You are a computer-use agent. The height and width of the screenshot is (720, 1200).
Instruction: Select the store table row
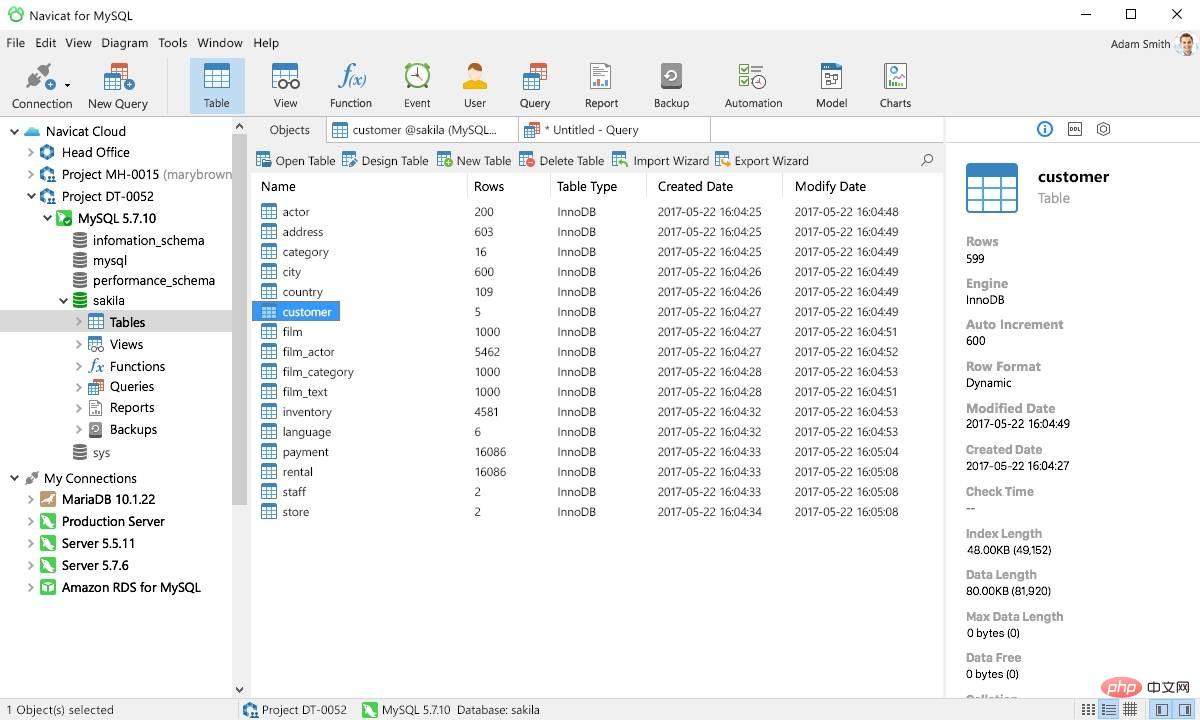[x=596, y=512]
